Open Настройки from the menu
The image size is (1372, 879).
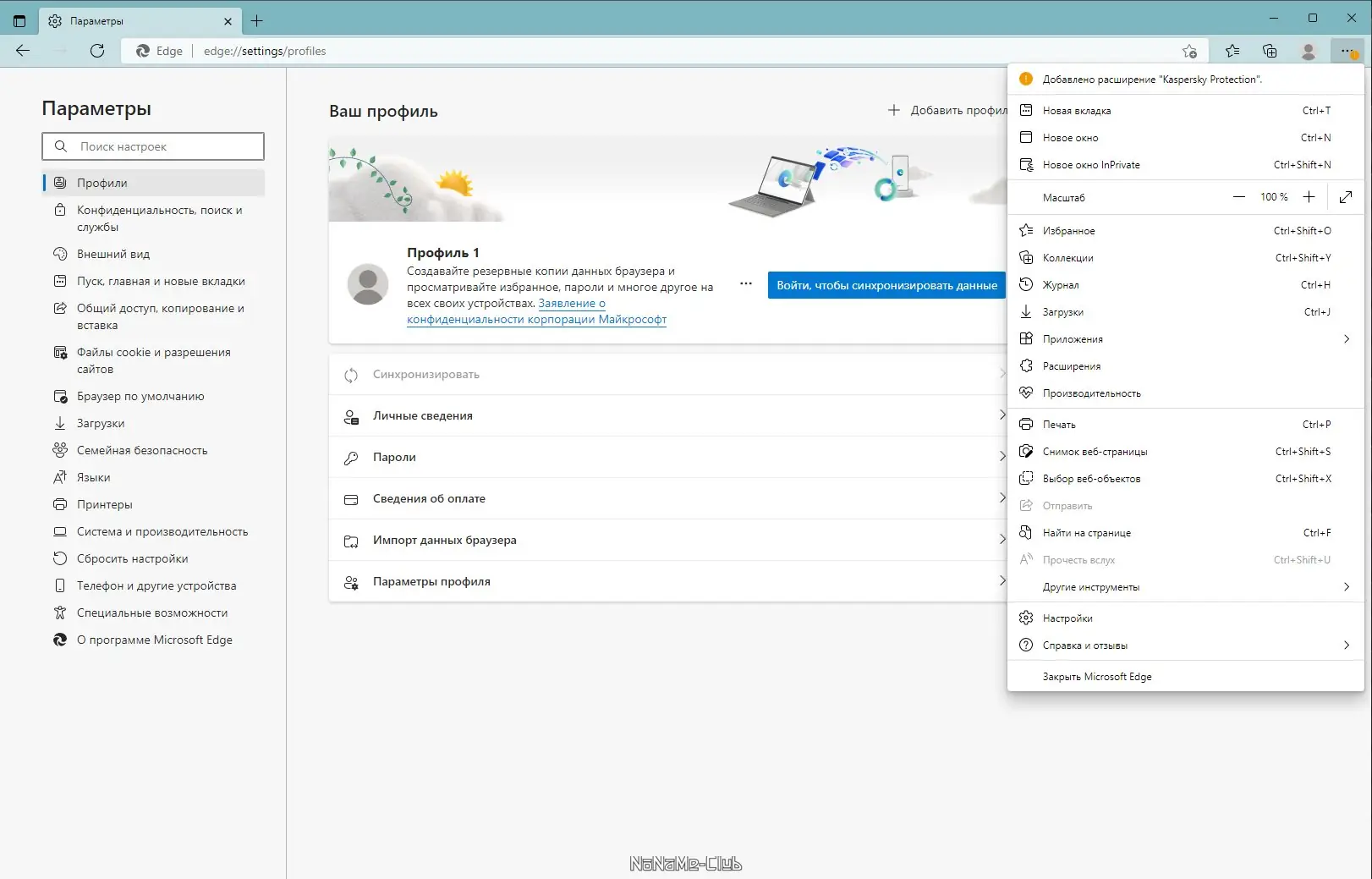[1186, 618]
